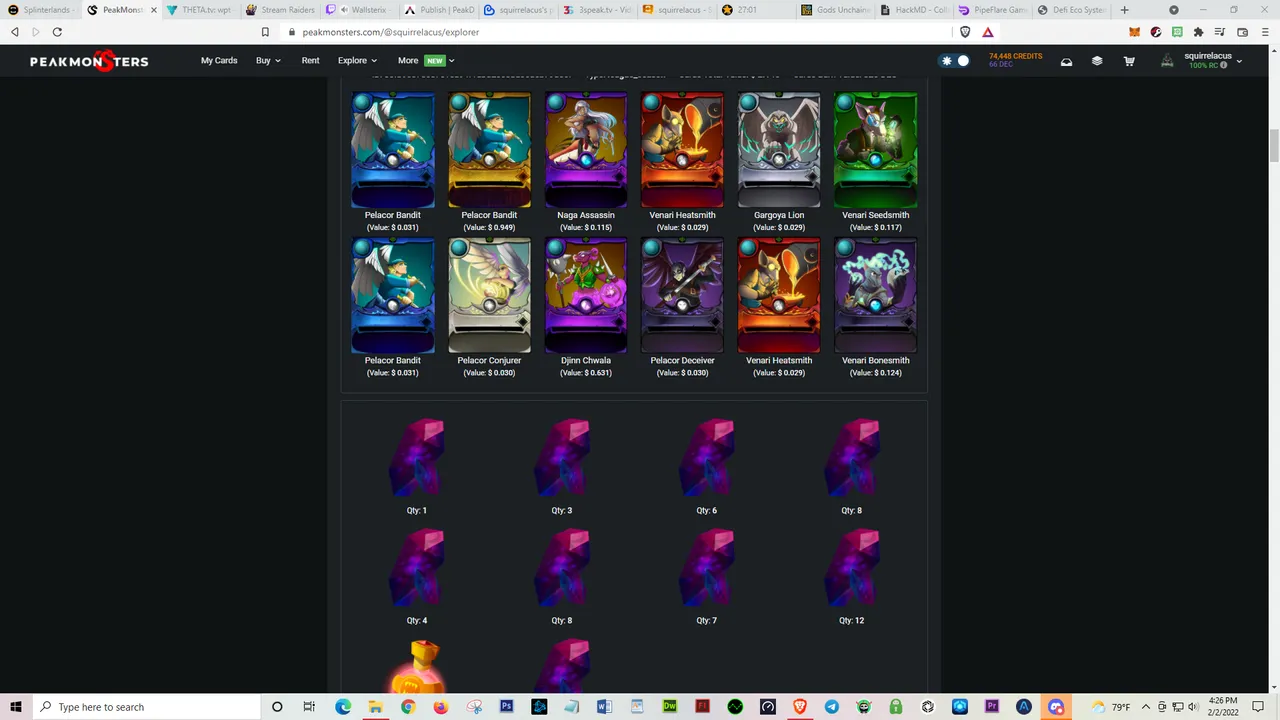Click the MetaMask fox extension icon
Image resolution: width=1280 pixels, height=720 pixels.
pyautogui.click(x=1134, y=32)
